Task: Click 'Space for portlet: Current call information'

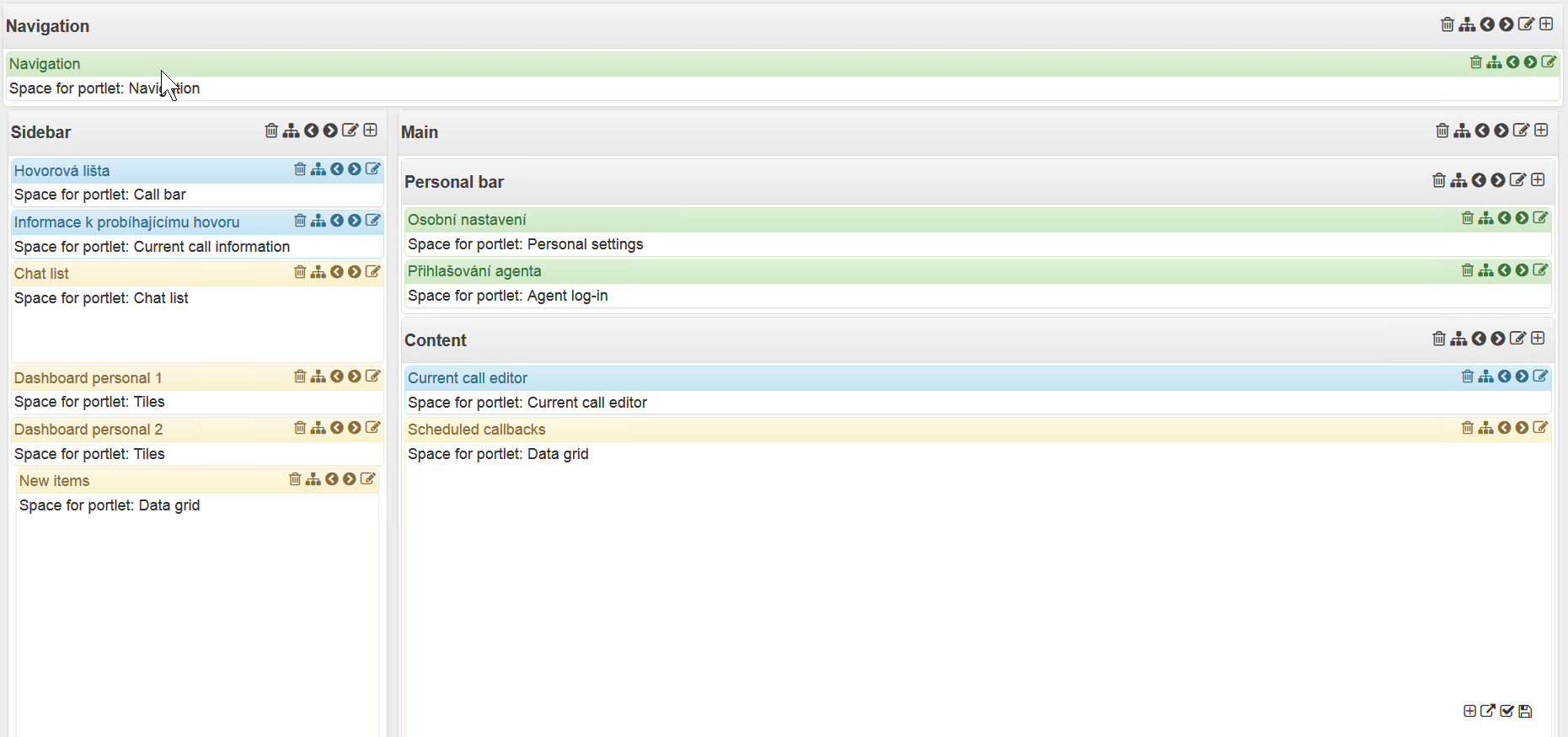Action: click(153, 247)
